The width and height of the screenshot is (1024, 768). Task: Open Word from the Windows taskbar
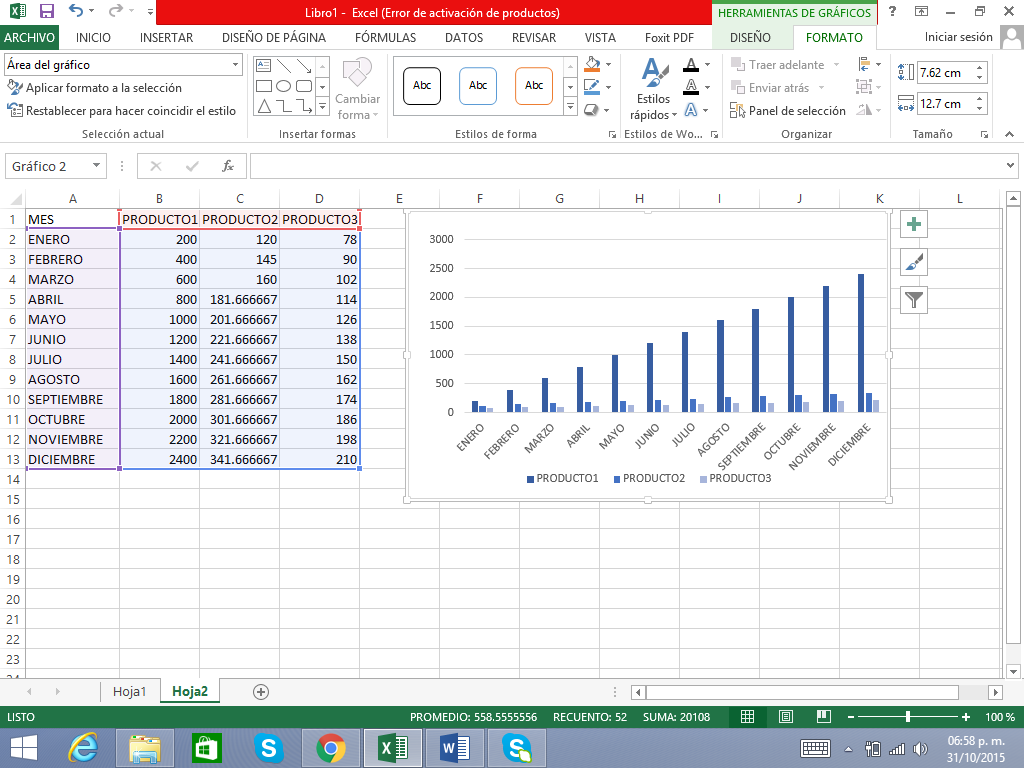(454, 747)
